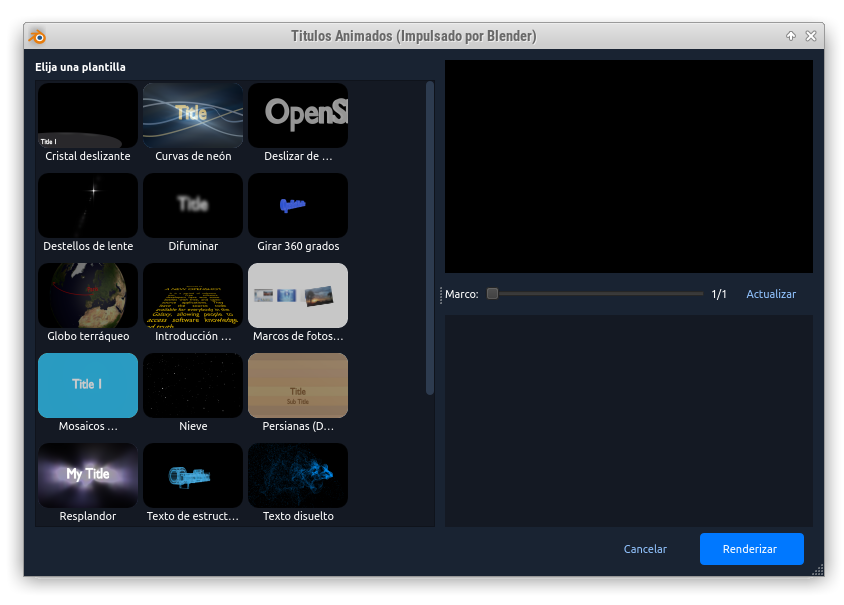844x605 pixels.
Task: Choose the Curvas de neón template
Action: click(193, 116)
